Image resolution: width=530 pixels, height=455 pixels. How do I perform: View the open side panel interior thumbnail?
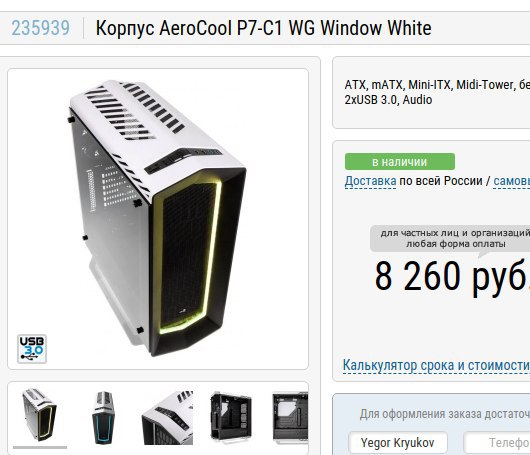(x=231, y=416)
